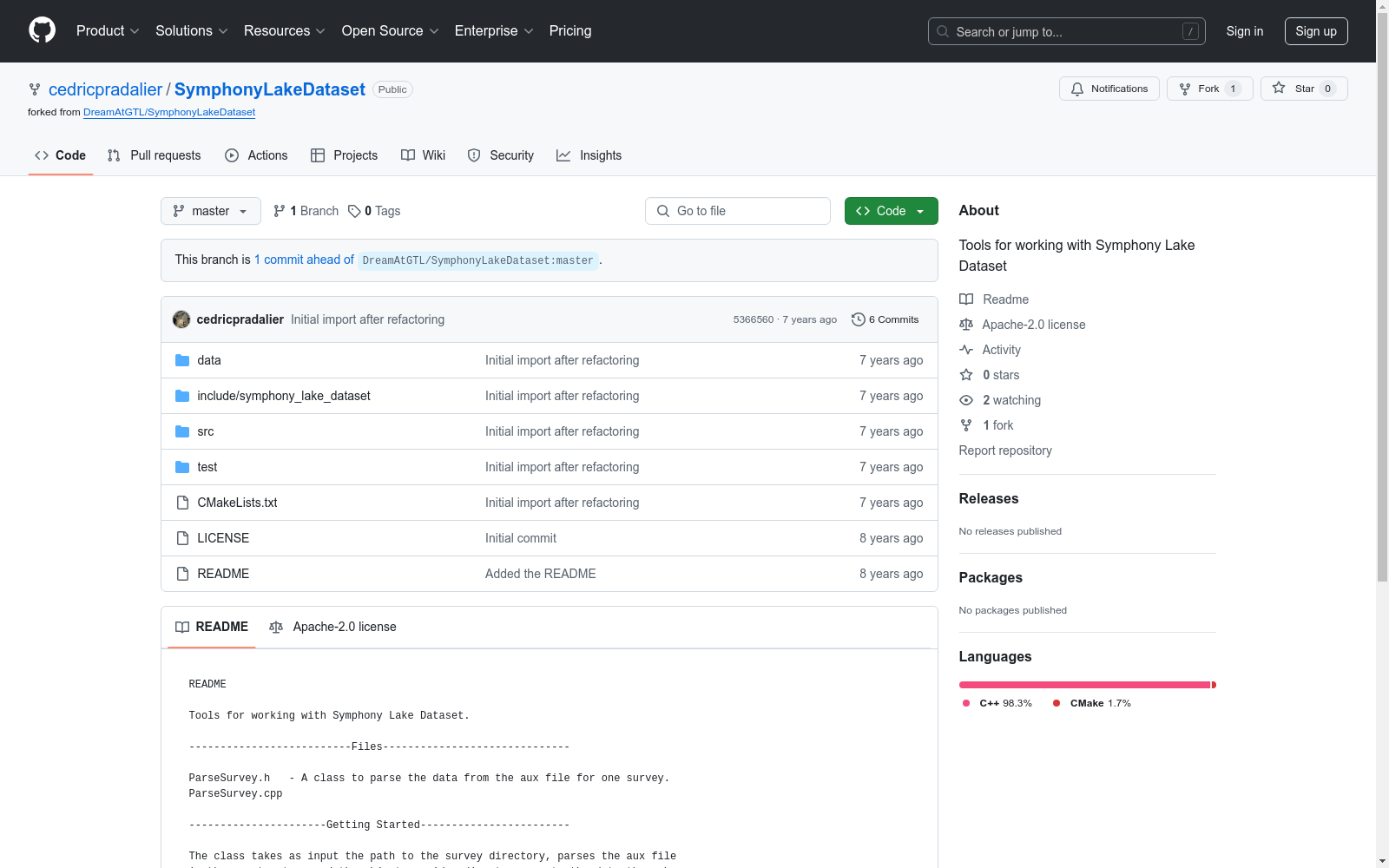
Task: Open the Added the README commit message
Action: pyautogui.click(x=540, y=574)
